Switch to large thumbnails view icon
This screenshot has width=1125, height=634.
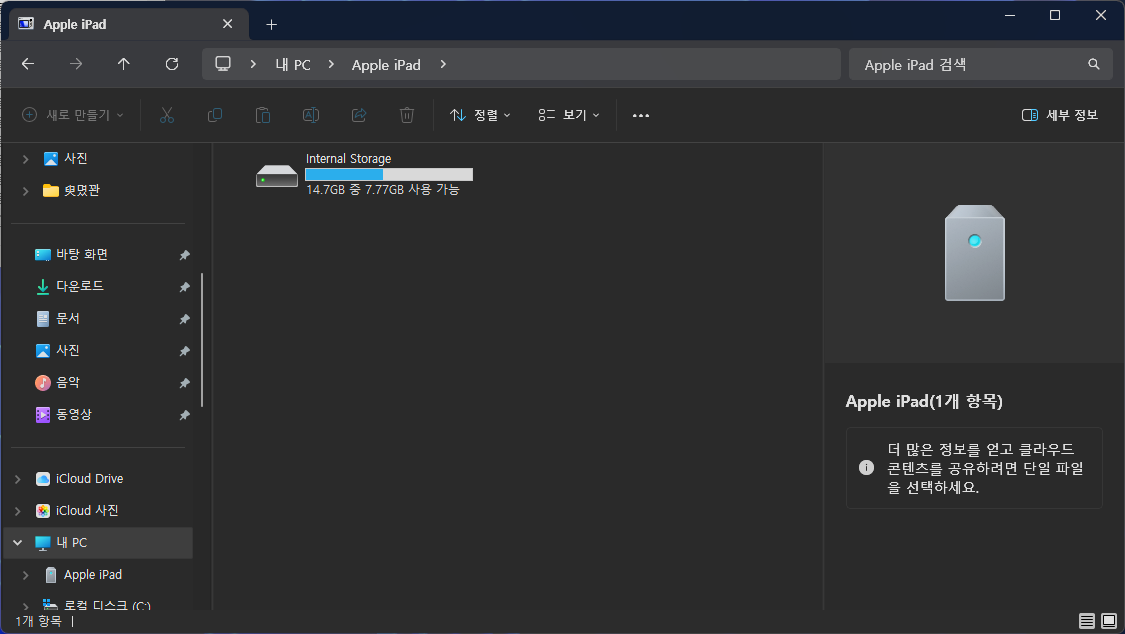pyautogui.click(x=1109, y=620)
